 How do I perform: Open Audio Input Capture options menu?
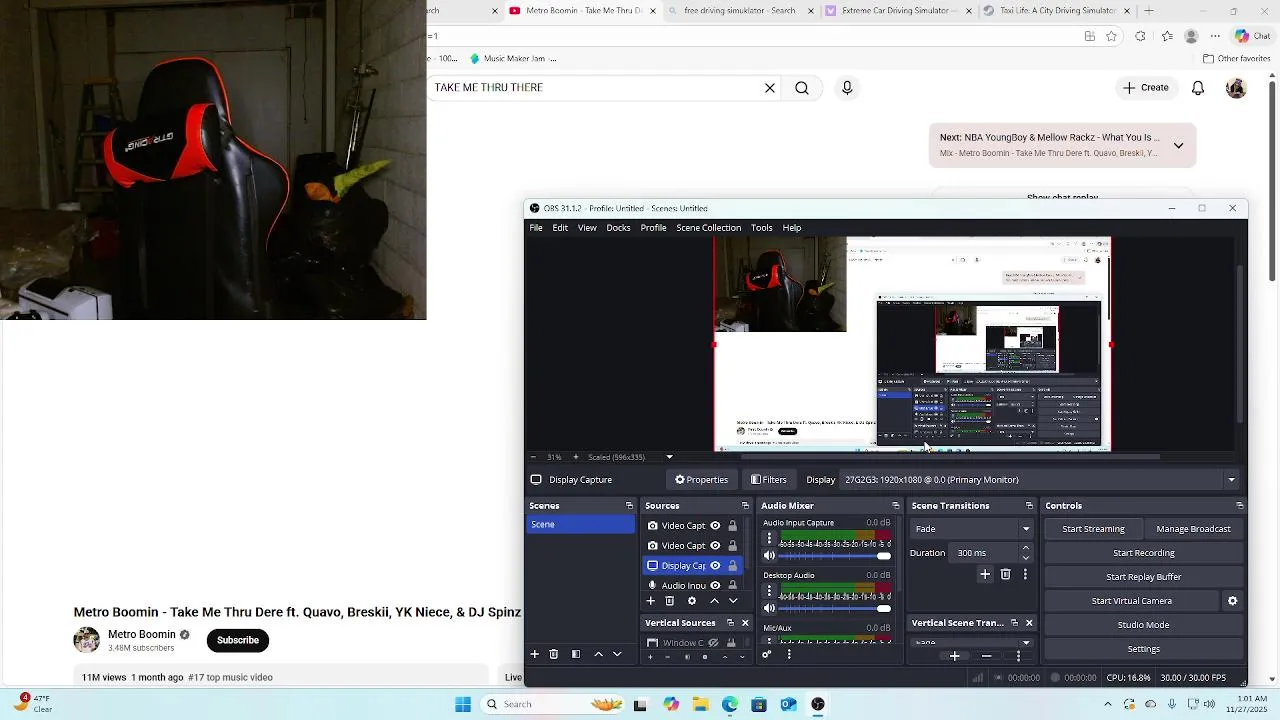[769, 538]
